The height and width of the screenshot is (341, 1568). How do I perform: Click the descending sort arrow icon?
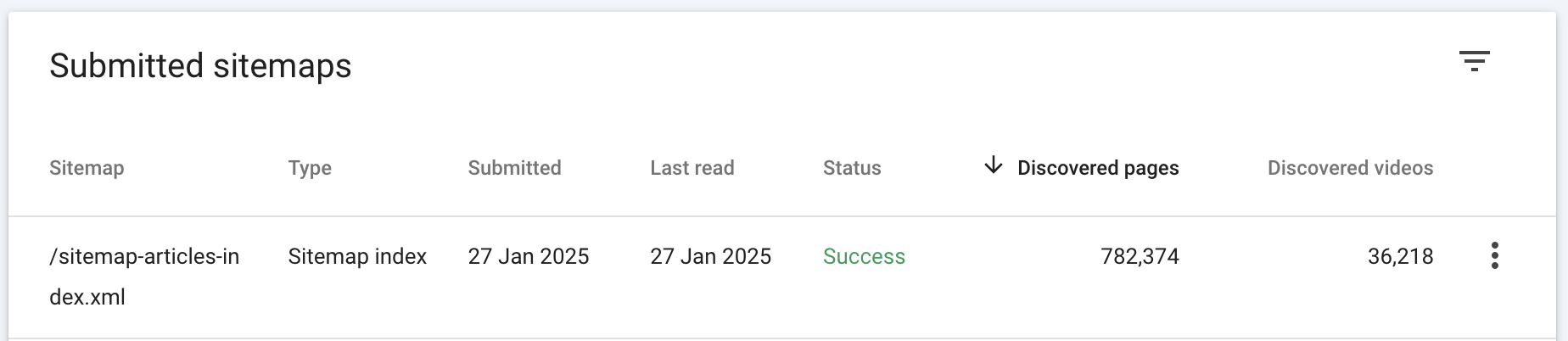coord(993,165)
